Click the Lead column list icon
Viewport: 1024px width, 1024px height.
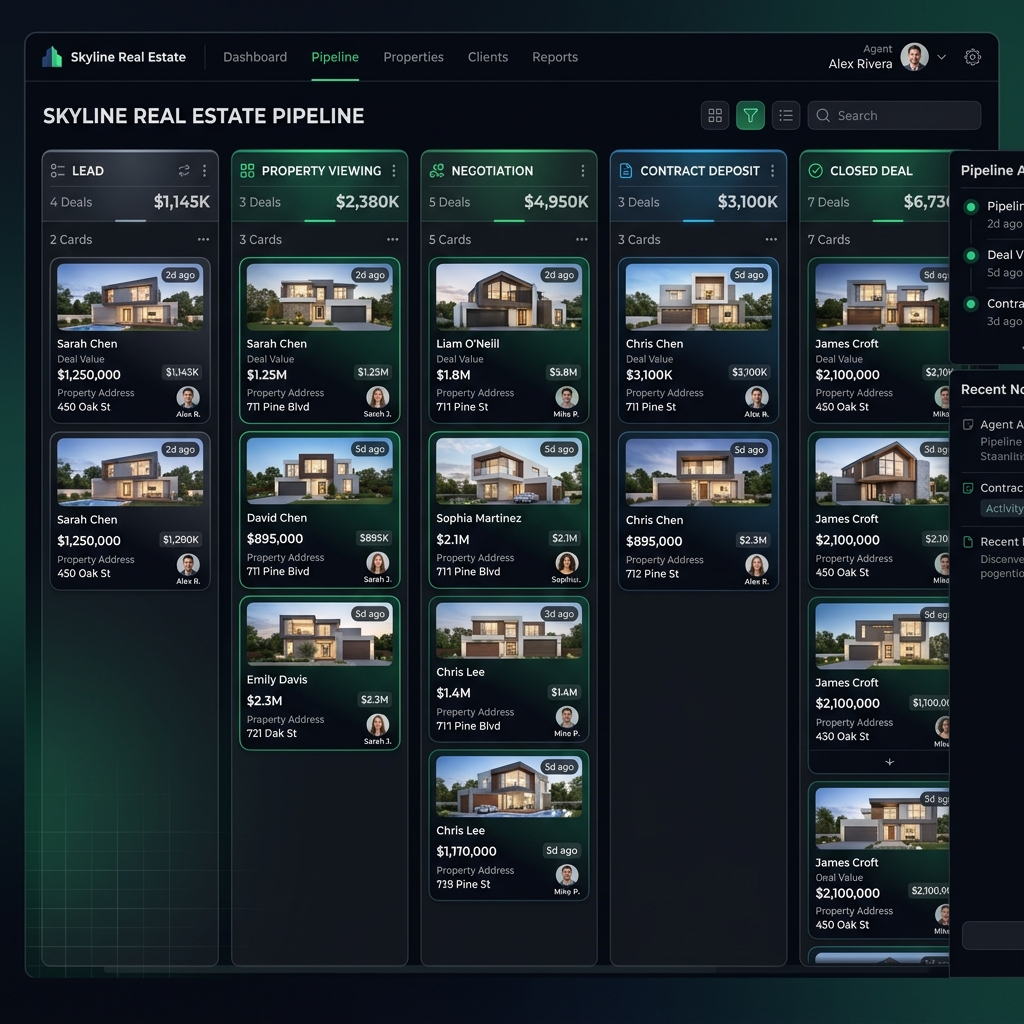(x=57, y=170)
